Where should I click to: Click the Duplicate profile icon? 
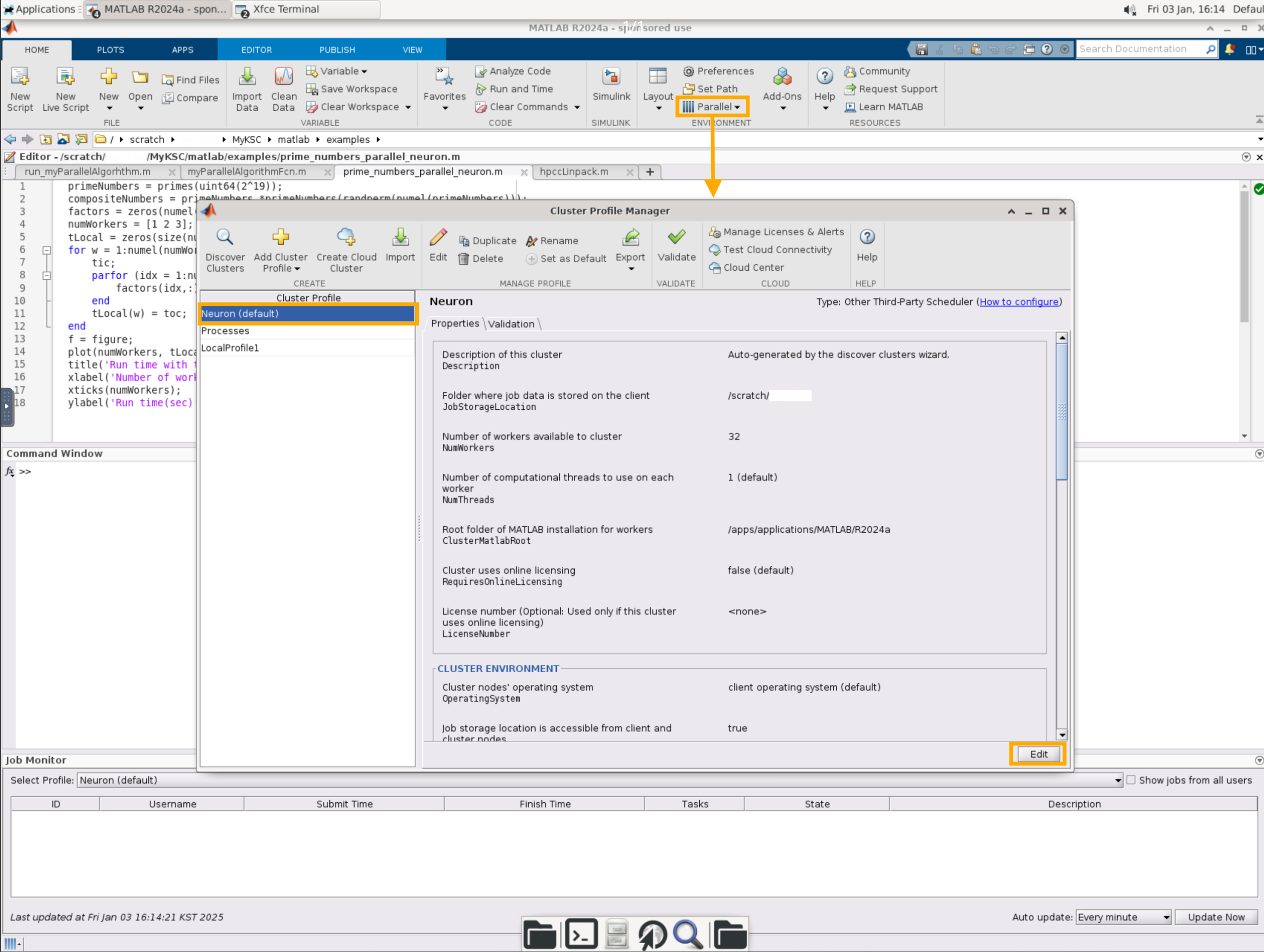pyautogui.click(x=464, y=241)
